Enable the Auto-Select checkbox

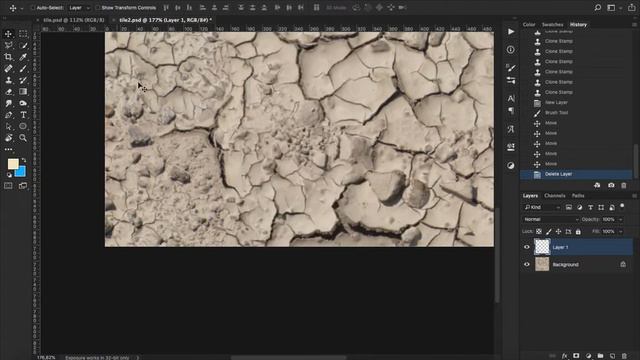[33, 8]
